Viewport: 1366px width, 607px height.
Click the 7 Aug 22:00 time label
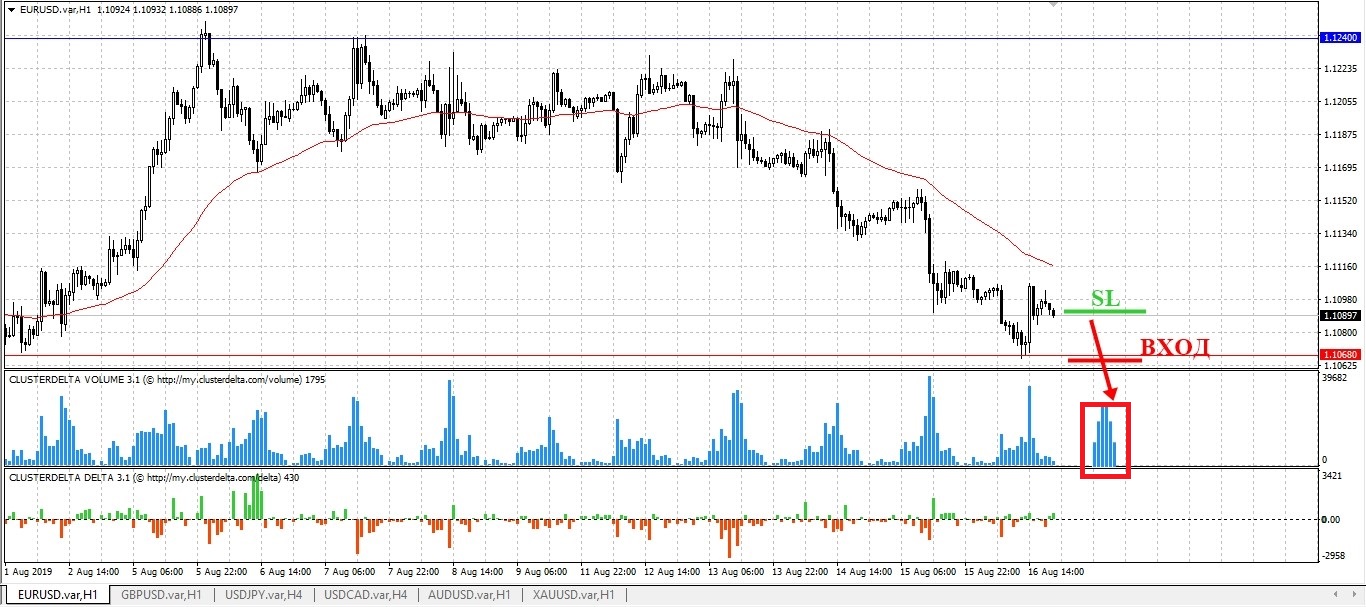413,573
